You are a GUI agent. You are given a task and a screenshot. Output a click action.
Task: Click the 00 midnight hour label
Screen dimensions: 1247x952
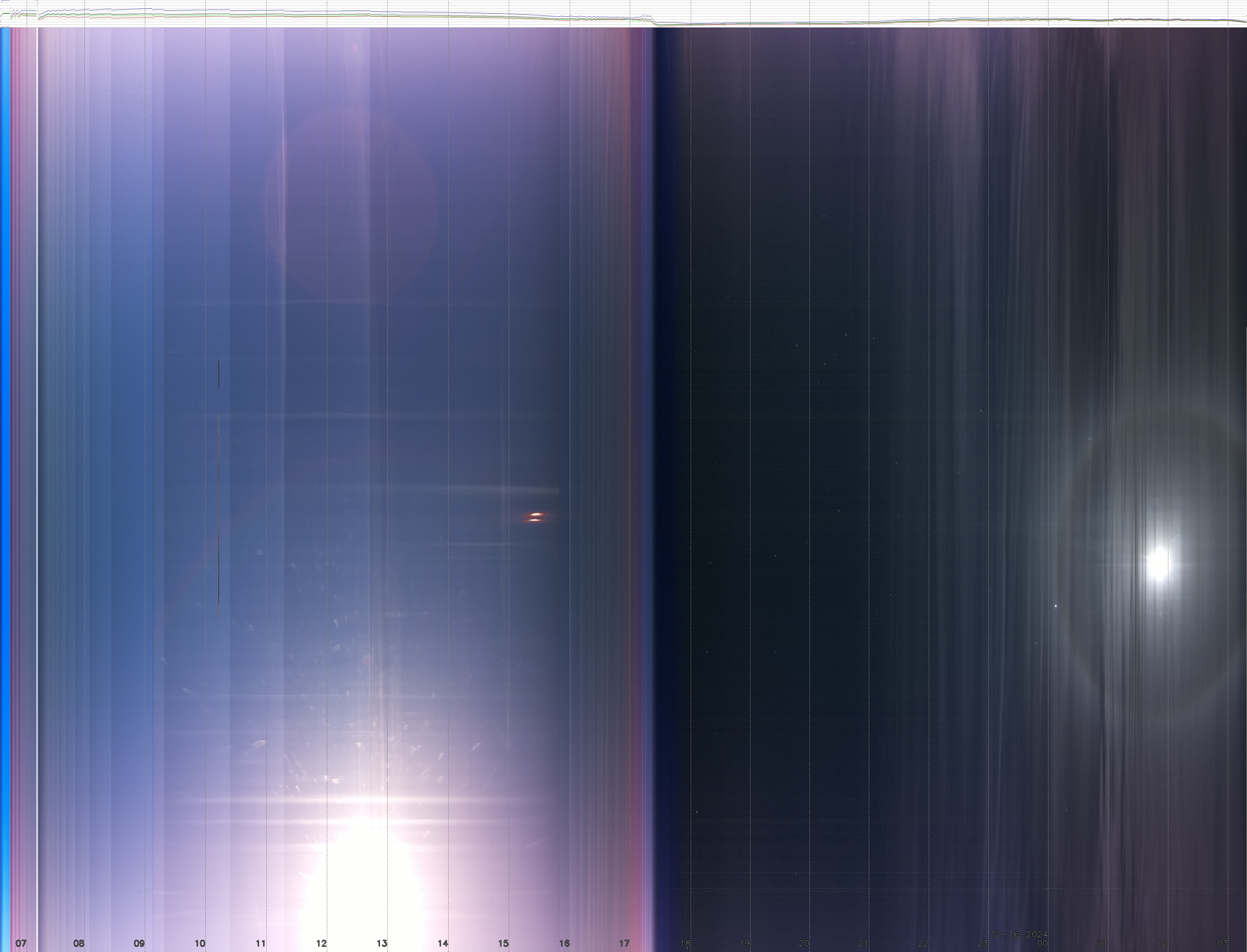[x=1042, y=944]
